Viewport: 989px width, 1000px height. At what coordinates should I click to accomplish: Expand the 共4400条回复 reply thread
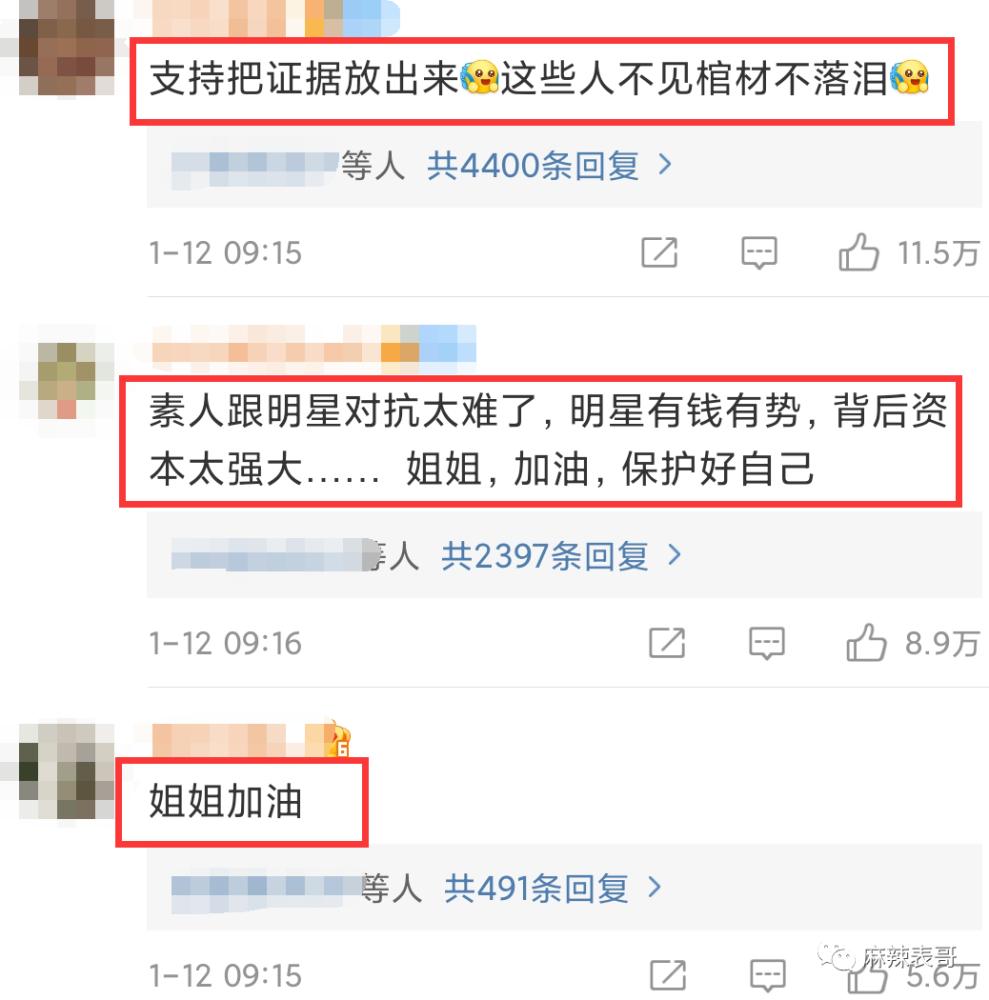point(550,166)
